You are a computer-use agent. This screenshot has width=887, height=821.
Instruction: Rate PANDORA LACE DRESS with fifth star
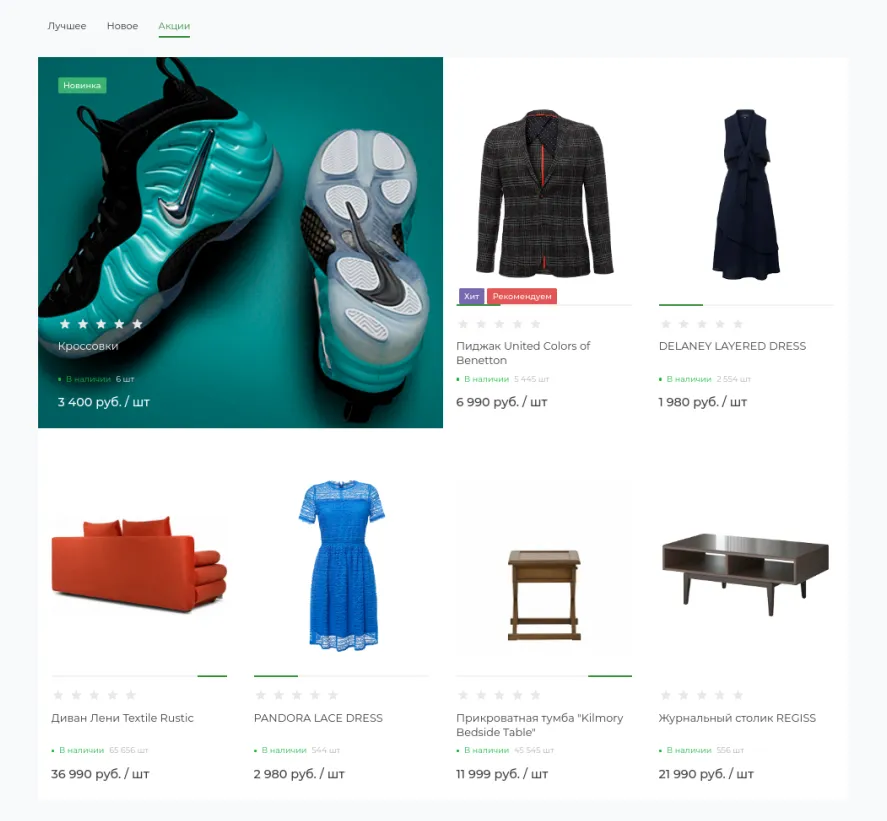click(x=333, y=695)
